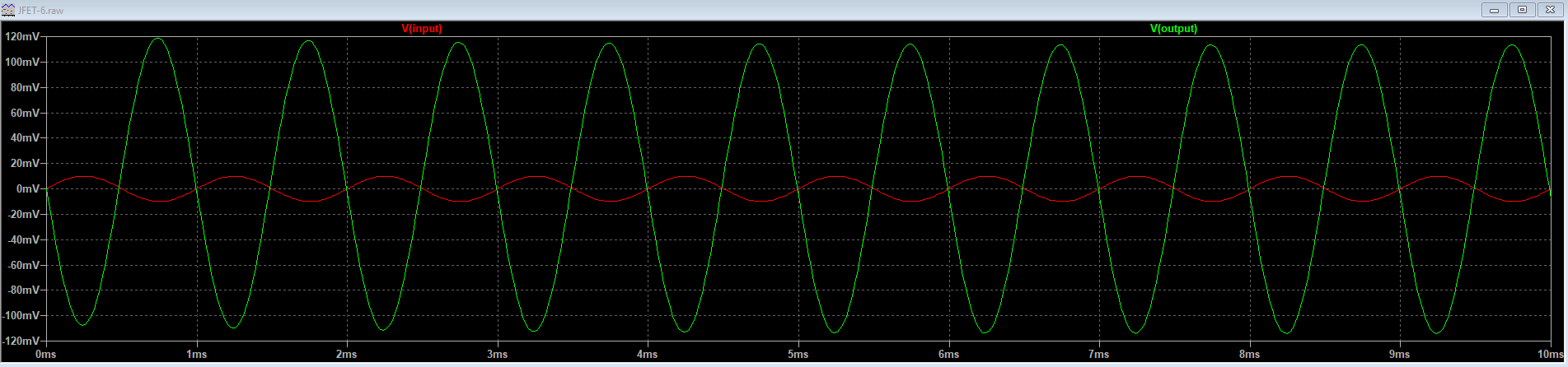Click the 100mV vertical axis label
The width and height of the screenshot is (1568, 367).
21,63
